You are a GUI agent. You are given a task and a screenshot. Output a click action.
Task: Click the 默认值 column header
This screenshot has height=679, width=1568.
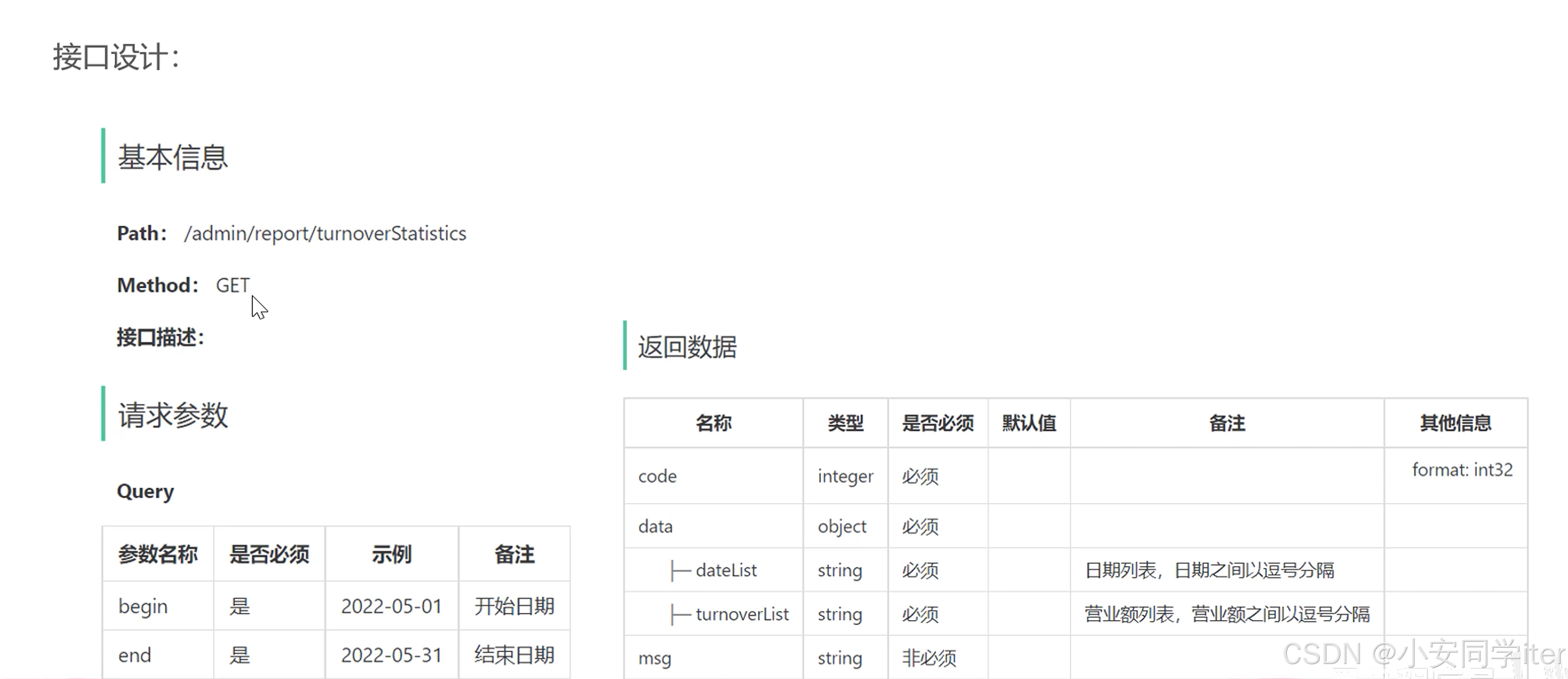[x=1029, y=423]
